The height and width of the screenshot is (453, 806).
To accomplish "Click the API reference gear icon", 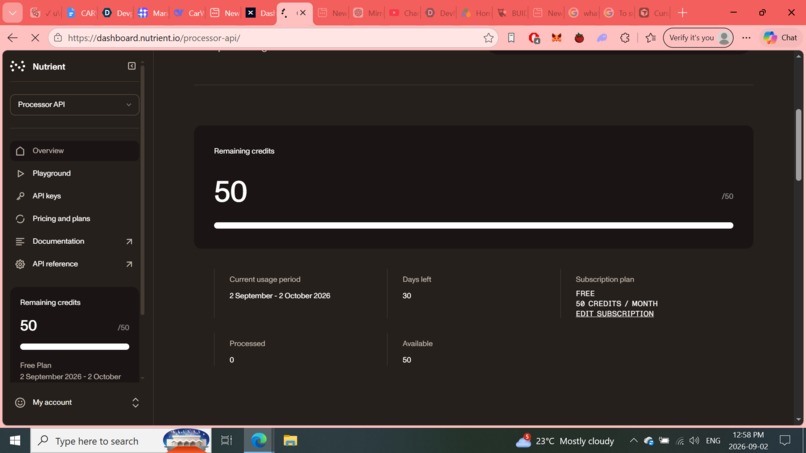I will [x=20, y=264].
